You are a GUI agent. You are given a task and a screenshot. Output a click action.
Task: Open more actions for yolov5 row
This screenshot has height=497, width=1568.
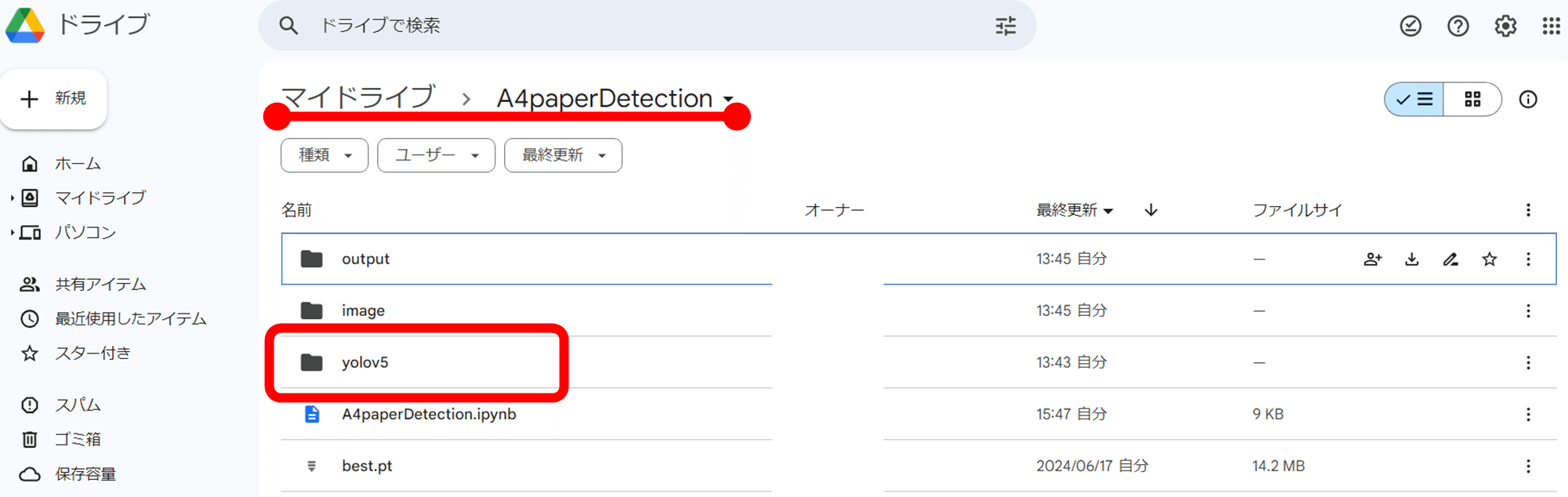(1528, 362)
